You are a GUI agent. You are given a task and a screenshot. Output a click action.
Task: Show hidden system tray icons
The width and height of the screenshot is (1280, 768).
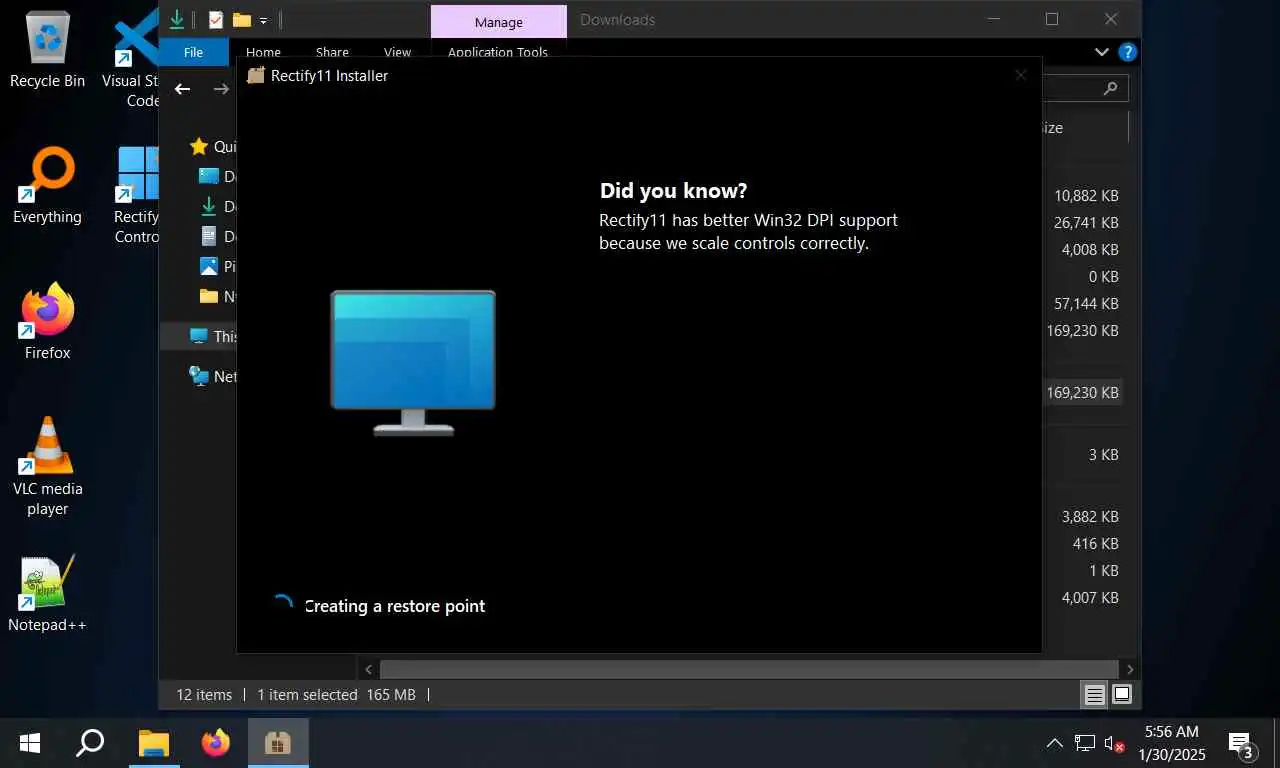[1054, 743]
